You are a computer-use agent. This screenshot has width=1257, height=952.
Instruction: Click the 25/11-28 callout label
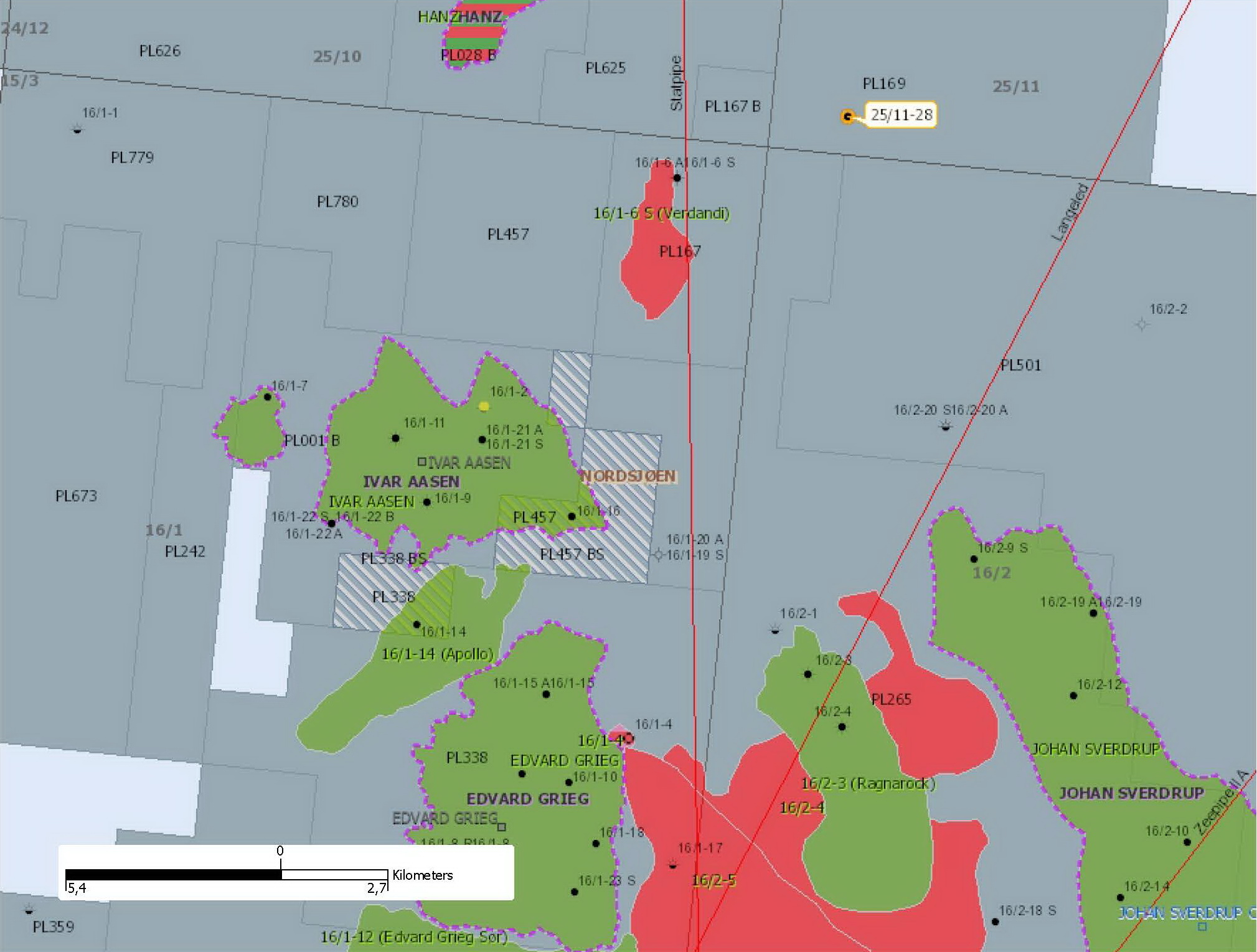901,115
